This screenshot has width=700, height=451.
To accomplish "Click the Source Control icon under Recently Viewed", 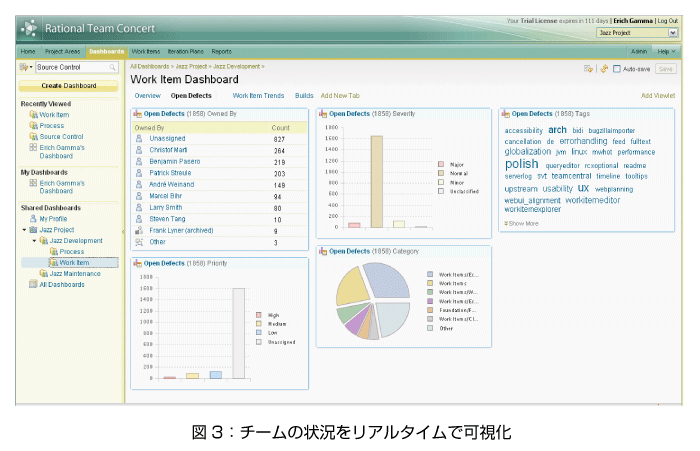I will pyautogui.click(x=33, y=136).
